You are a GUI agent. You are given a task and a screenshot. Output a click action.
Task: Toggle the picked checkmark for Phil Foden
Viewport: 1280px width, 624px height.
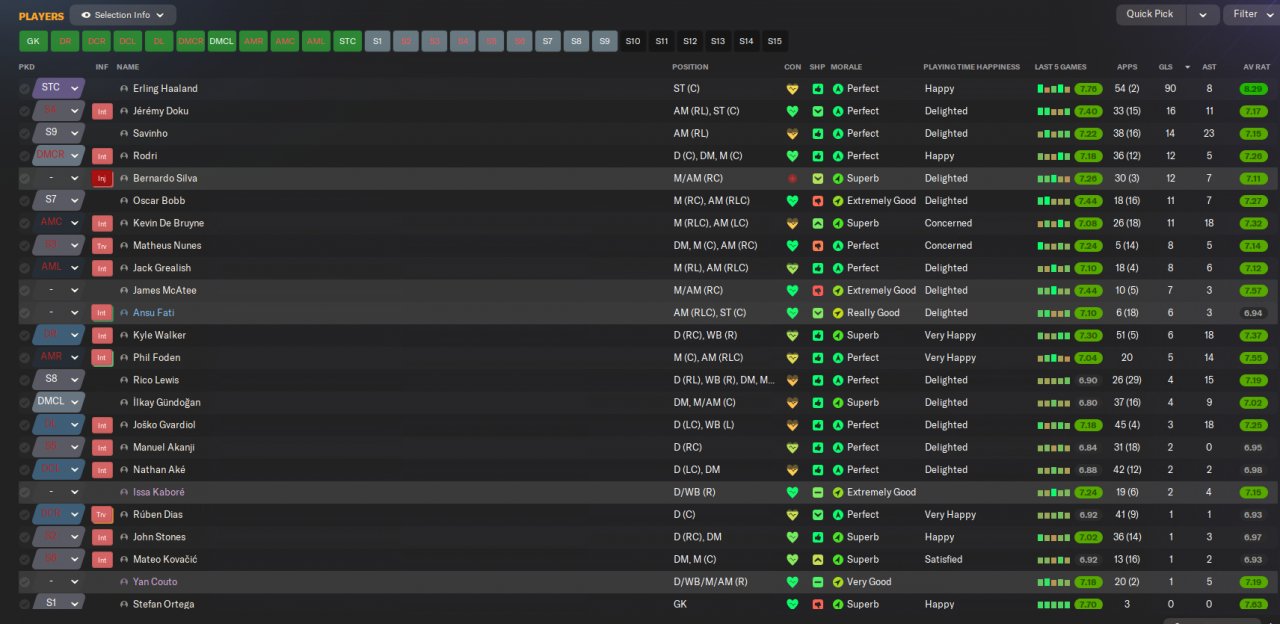[x=24, y=358]
